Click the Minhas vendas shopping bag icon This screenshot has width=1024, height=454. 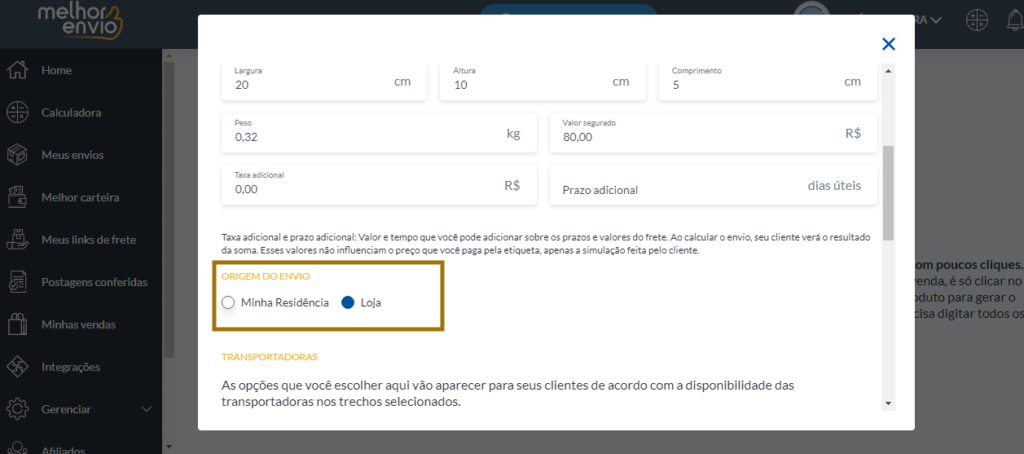point(17,325)
